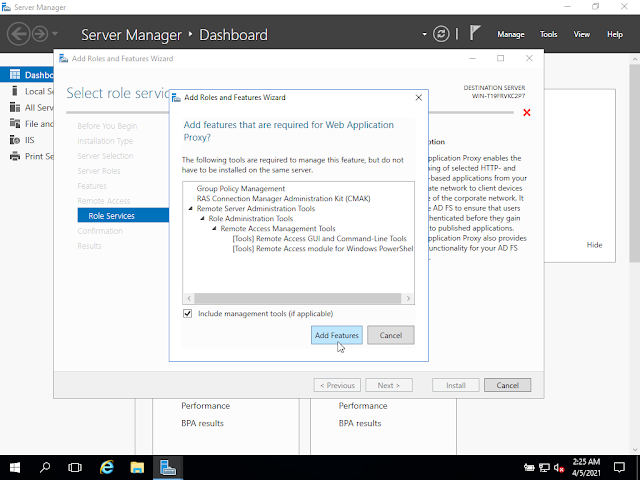Click the right tile's BPA results link
The image size is (640, 480).
pyautogui.click(x=360, y=423)
